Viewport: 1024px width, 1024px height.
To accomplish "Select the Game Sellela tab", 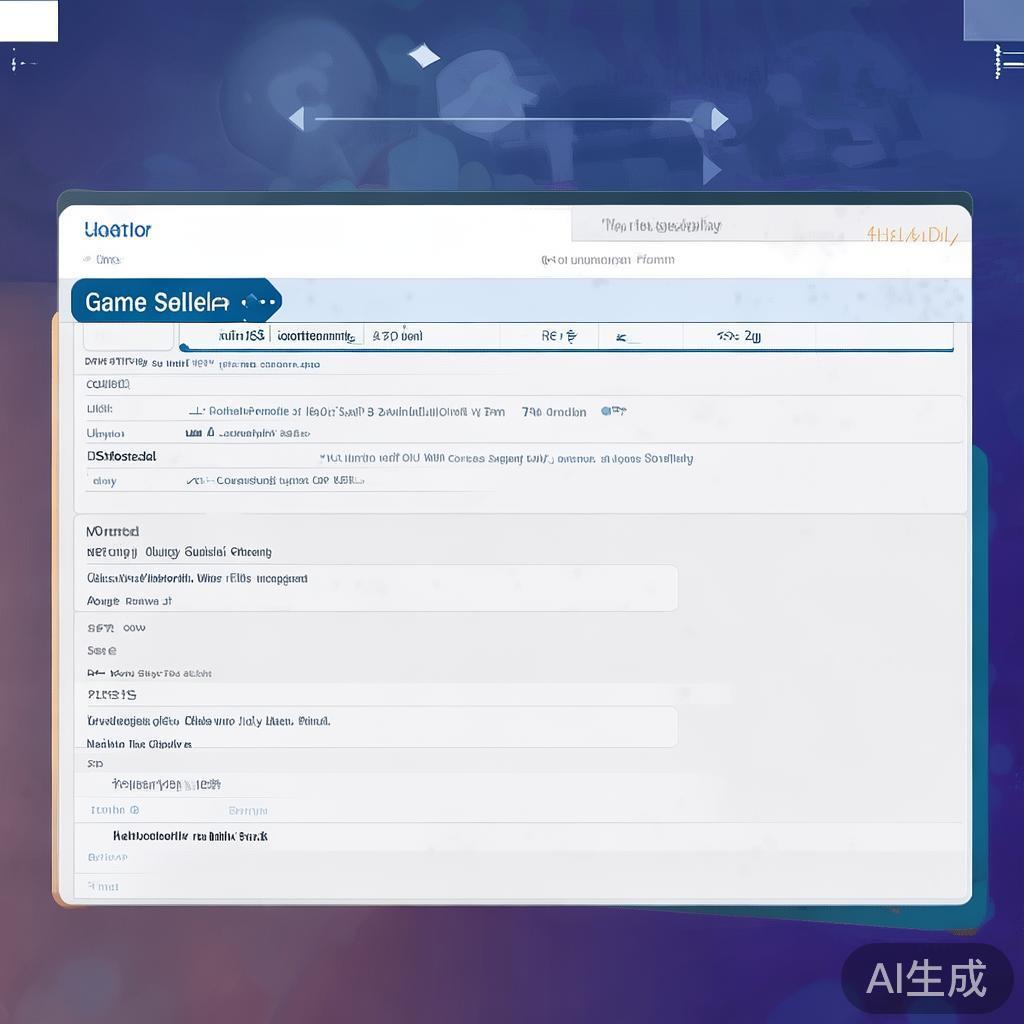I will (157, 302).
